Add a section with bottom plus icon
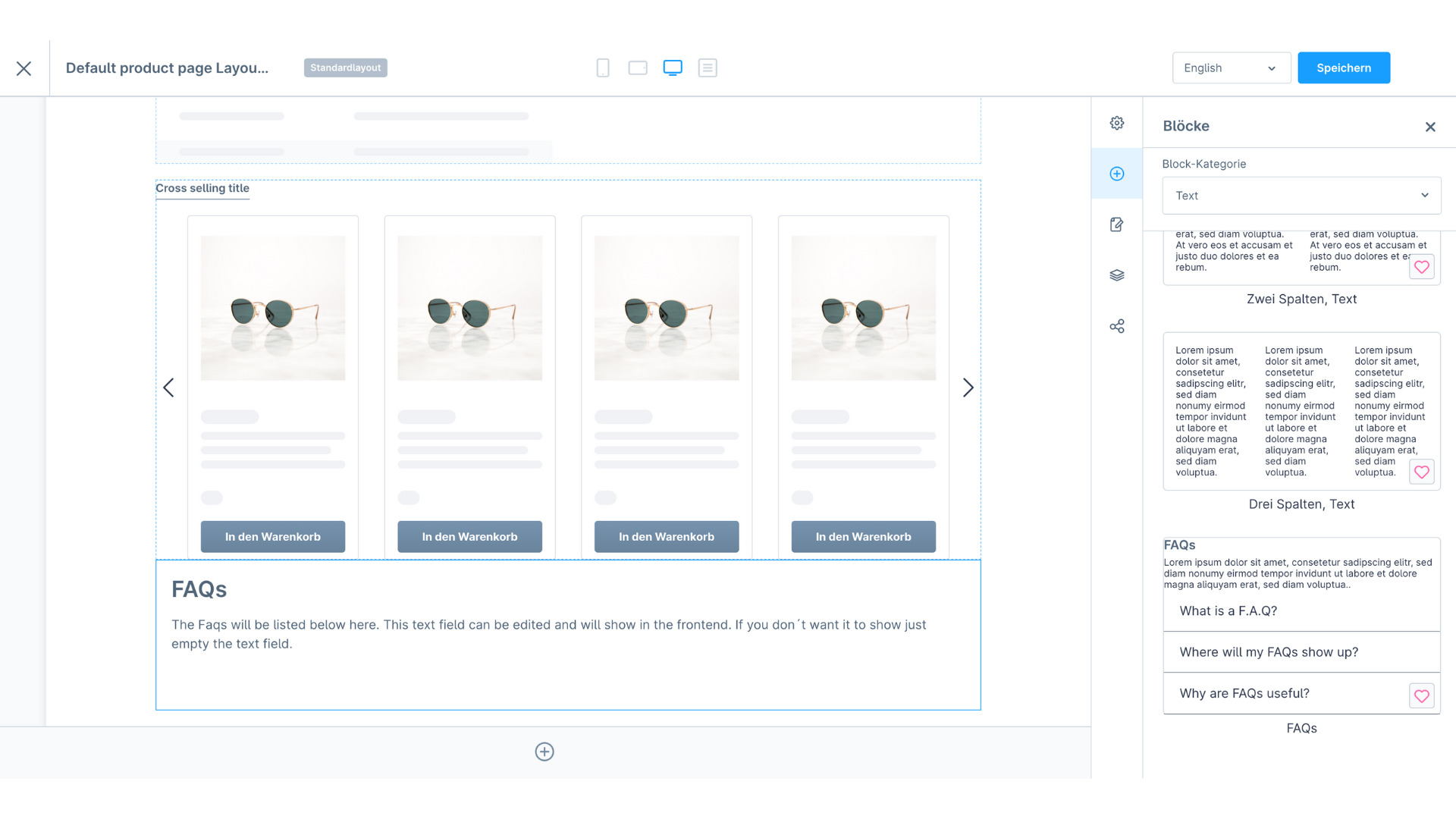 (544, 752)
